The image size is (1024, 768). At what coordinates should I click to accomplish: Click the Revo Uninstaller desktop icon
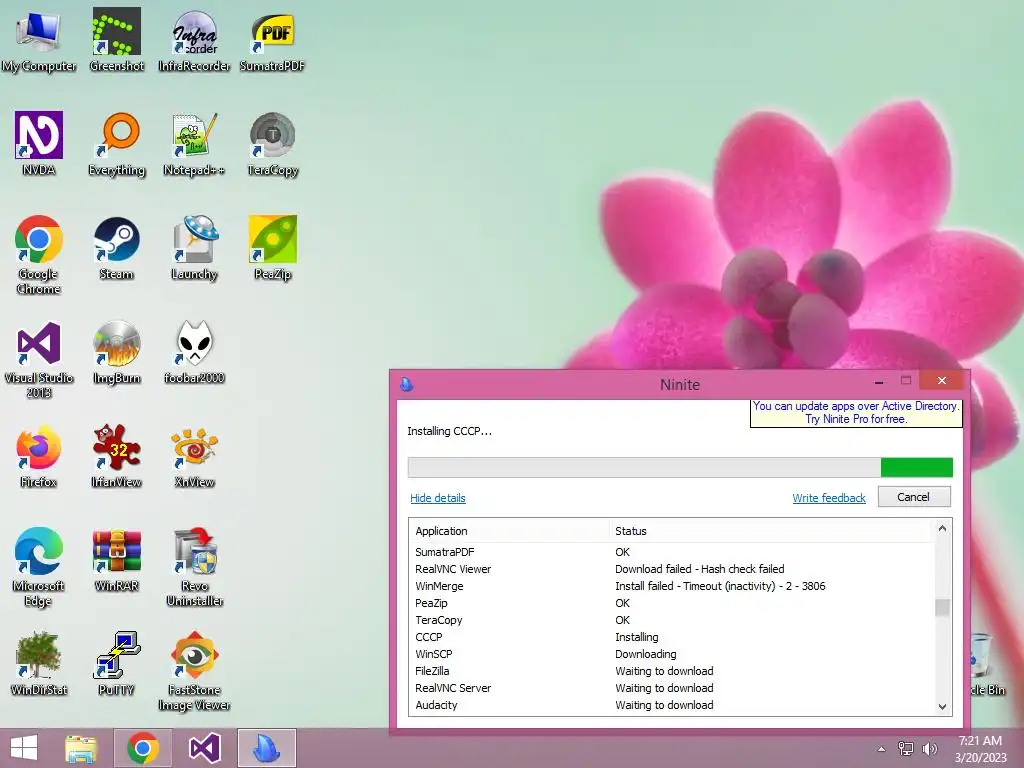[194, 568]
